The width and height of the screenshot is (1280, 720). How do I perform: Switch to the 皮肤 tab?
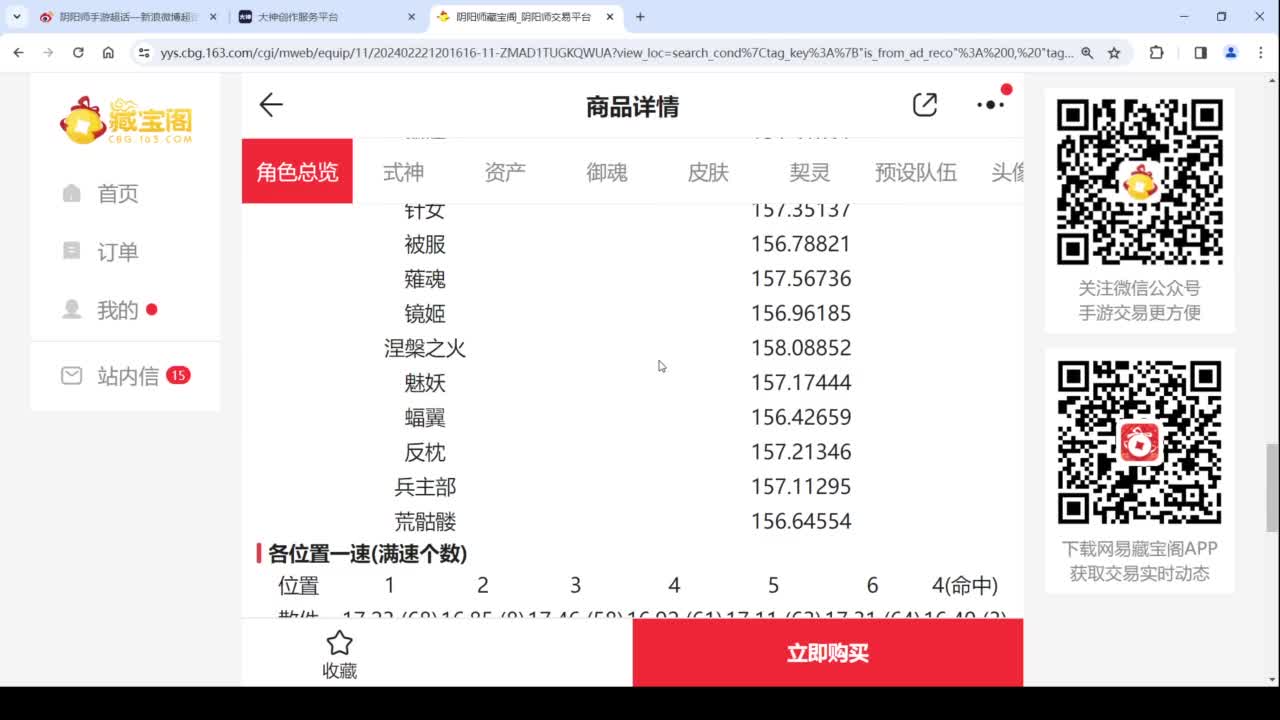707,172
